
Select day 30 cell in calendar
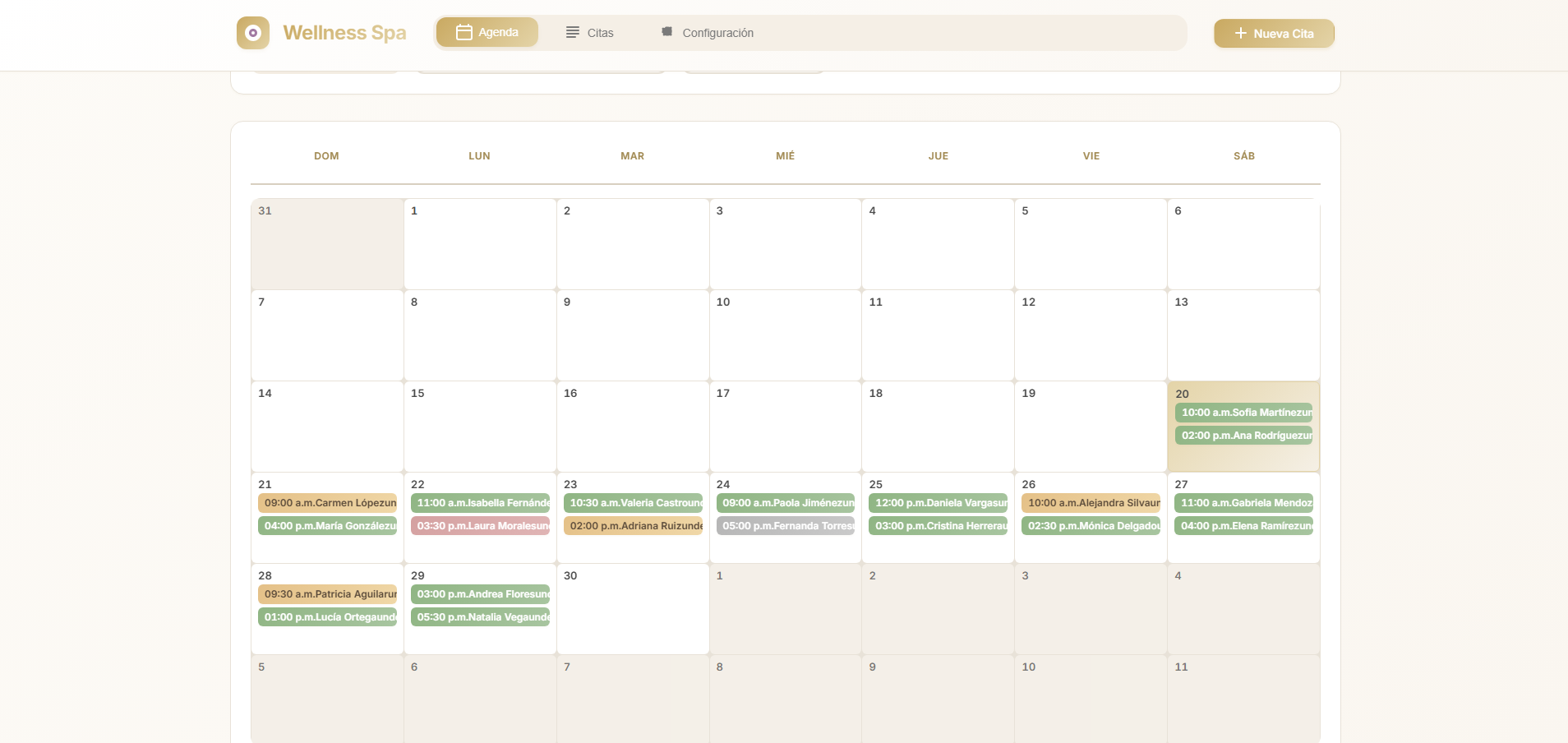click(633, 616)
